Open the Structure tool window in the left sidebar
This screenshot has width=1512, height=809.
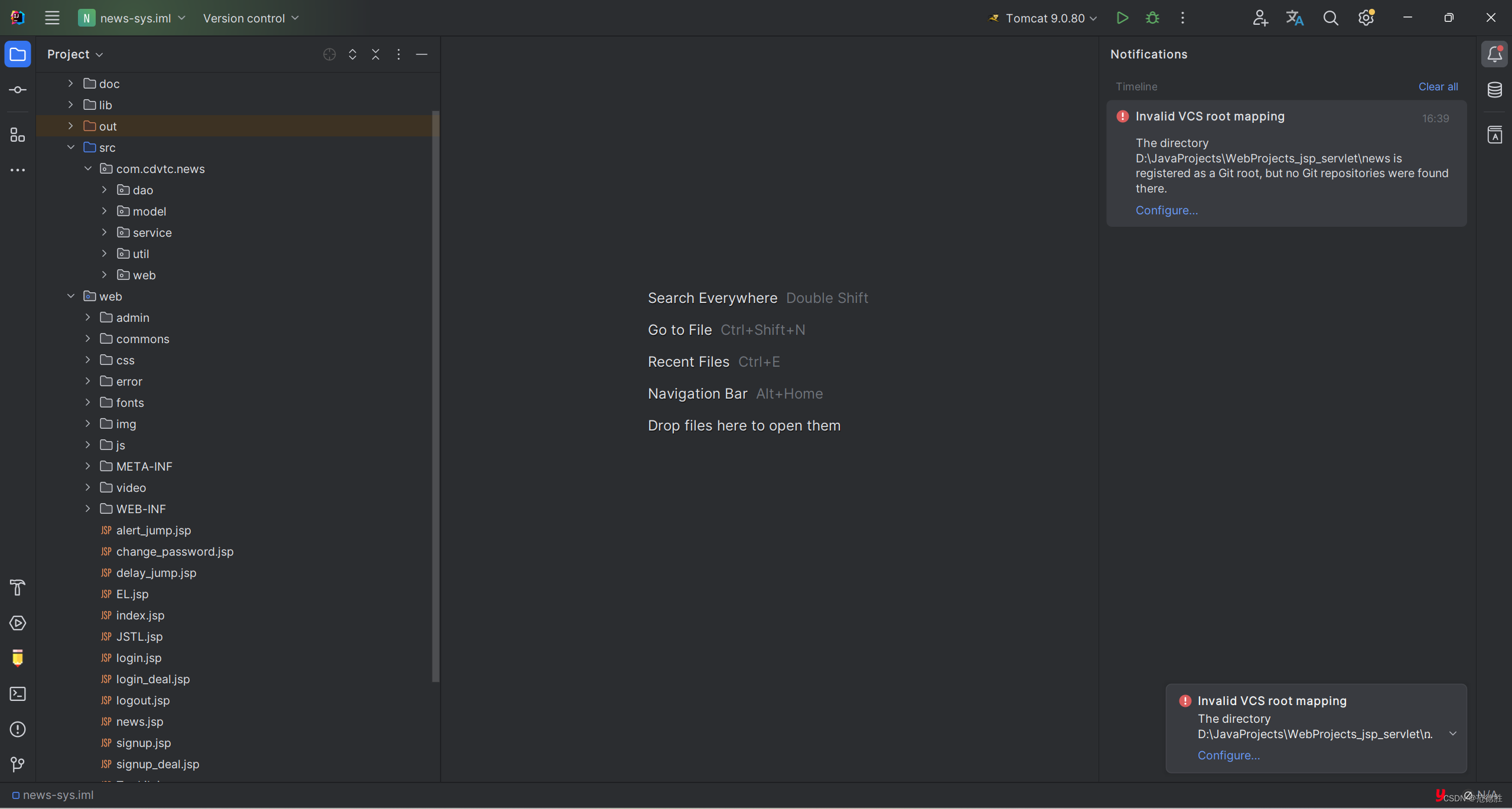coord(18,135)
